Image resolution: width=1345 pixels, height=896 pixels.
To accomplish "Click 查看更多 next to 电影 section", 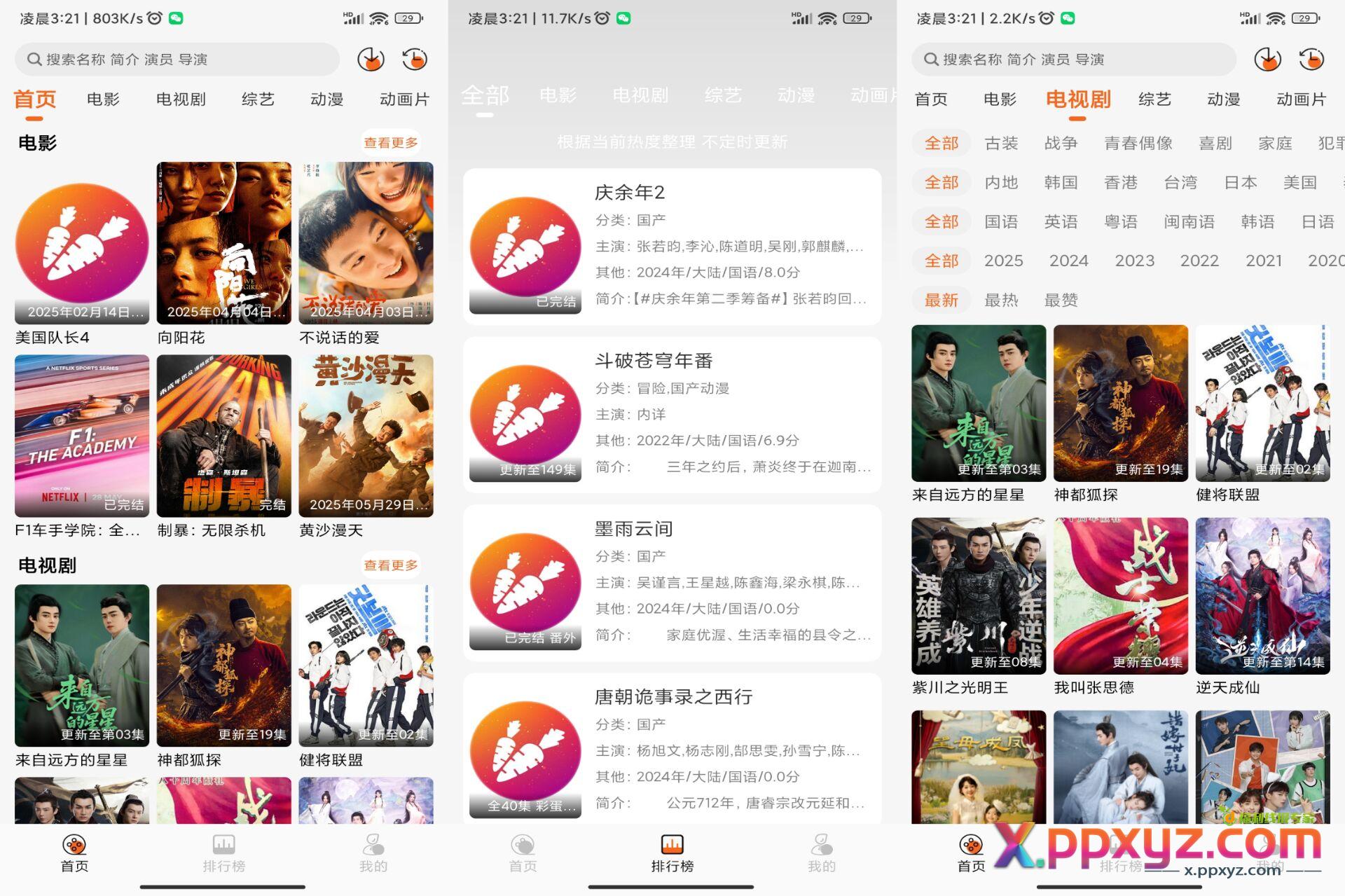I will tap(390, 143).
